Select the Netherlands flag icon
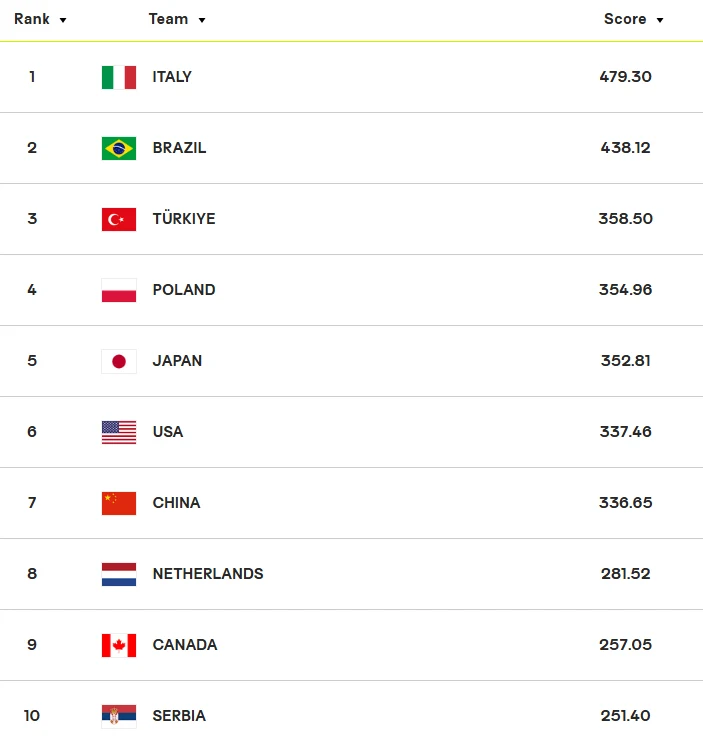The image size is (703, 750). 119,574
